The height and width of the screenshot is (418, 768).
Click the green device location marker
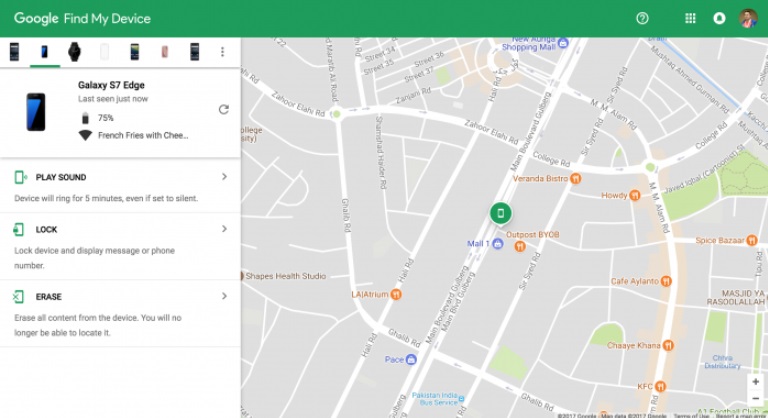tap(501, 213)
